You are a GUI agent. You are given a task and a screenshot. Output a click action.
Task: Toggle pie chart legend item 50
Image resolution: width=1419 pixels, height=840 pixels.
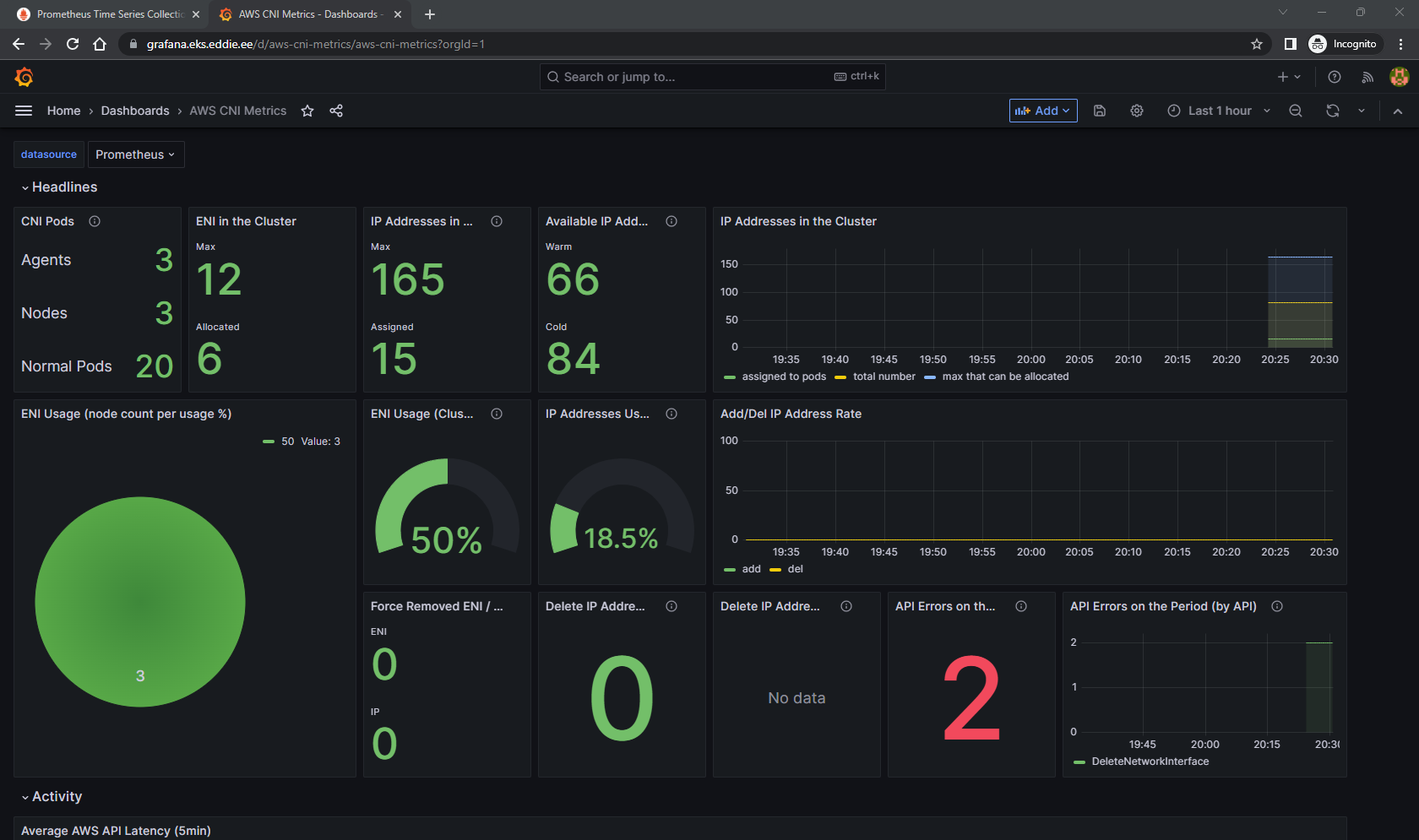pyautogui.click(x=287, y=442)
